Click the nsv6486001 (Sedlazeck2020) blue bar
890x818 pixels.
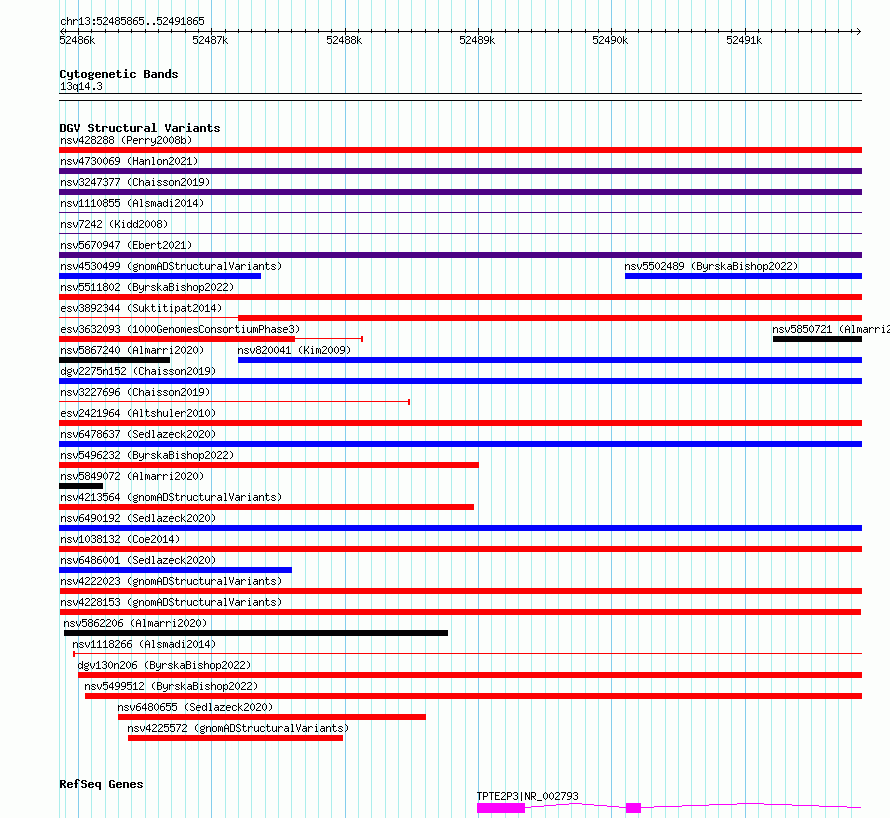[x=175, y=570]
